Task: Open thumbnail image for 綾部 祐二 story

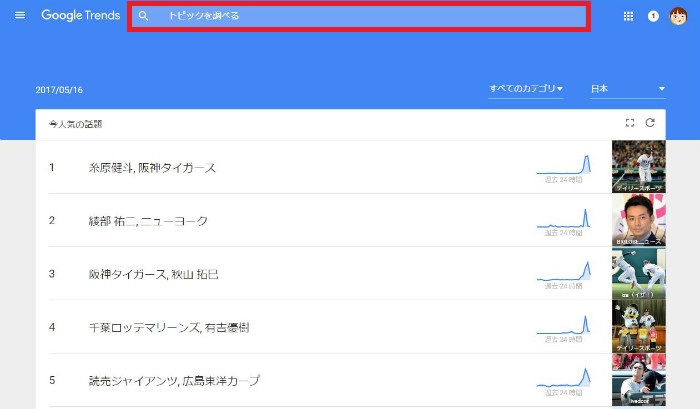Action: pyautogui.click(x=638, y=220)
